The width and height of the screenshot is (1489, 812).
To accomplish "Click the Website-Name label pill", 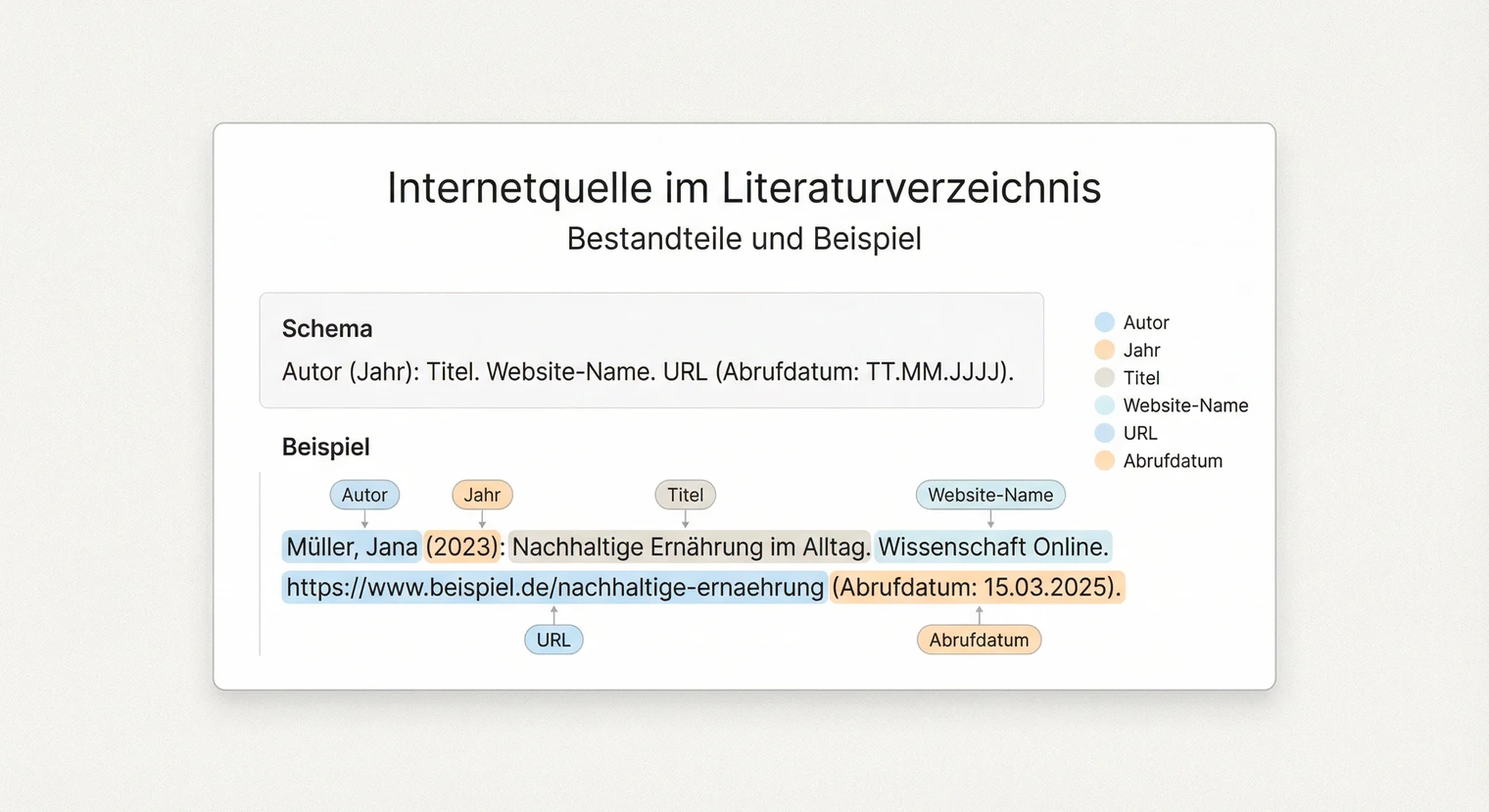I will pyautogui.click(x=990, y=495).
